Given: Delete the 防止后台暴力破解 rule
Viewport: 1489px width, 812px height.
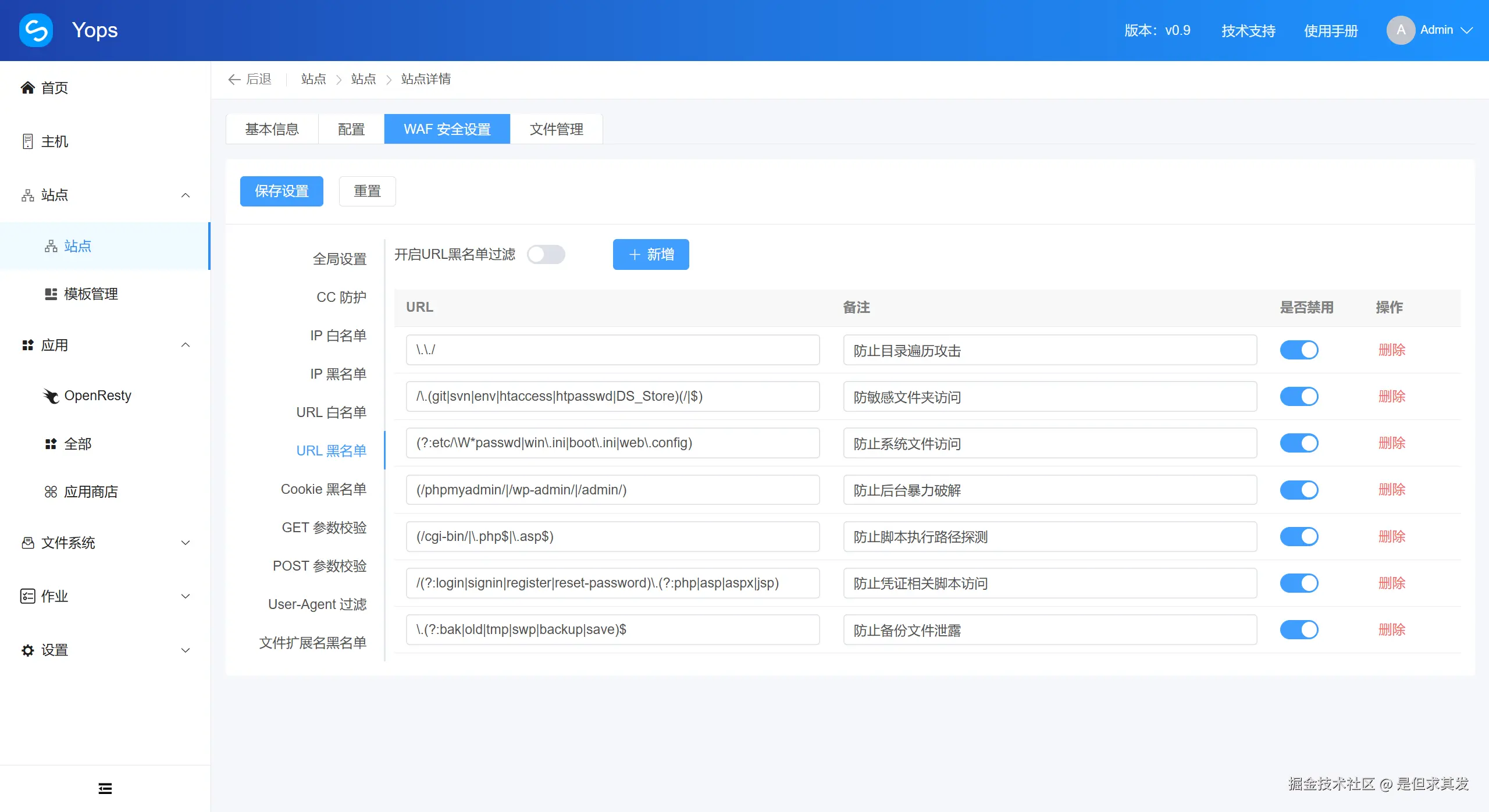Looking at the screenshot, I should (x=1391, y=490).
